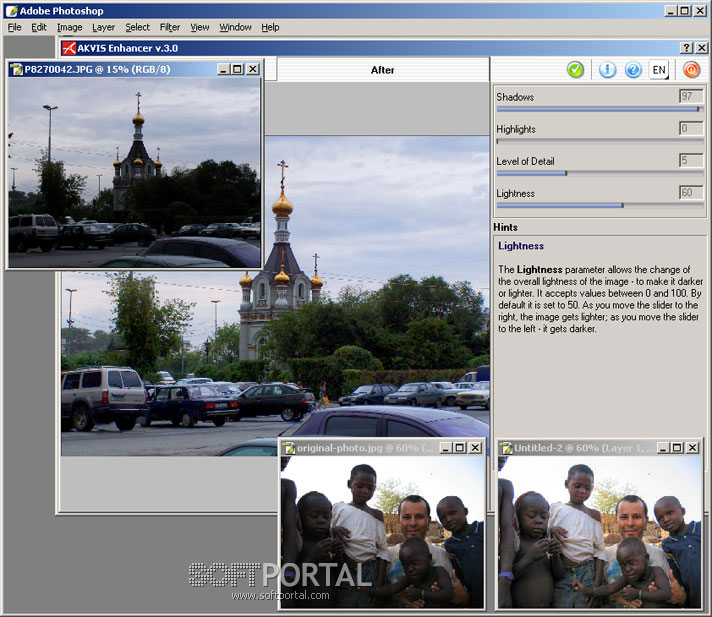Image resolution: width=712 pixels, height=617 pixels.
Task: Switch to the After tab
Action: point(382,70)
